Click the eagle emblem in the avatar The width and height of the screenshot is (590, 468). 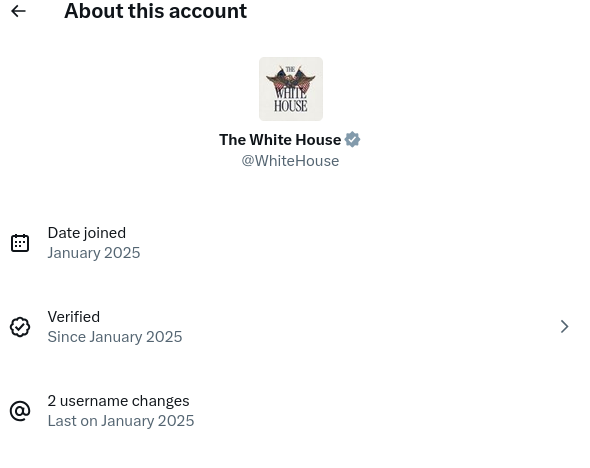(290, 80)
